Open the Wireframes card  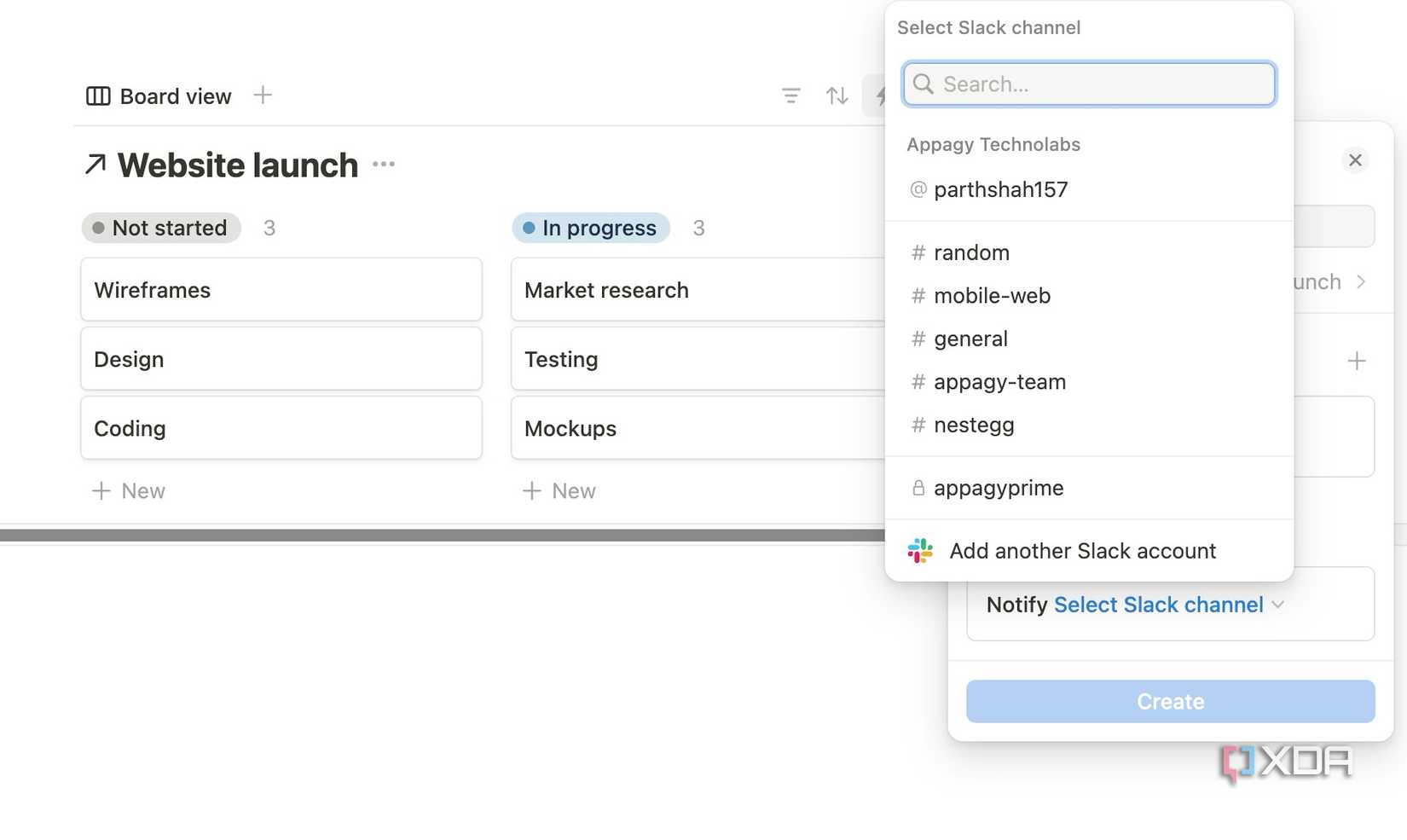(281, 290)
